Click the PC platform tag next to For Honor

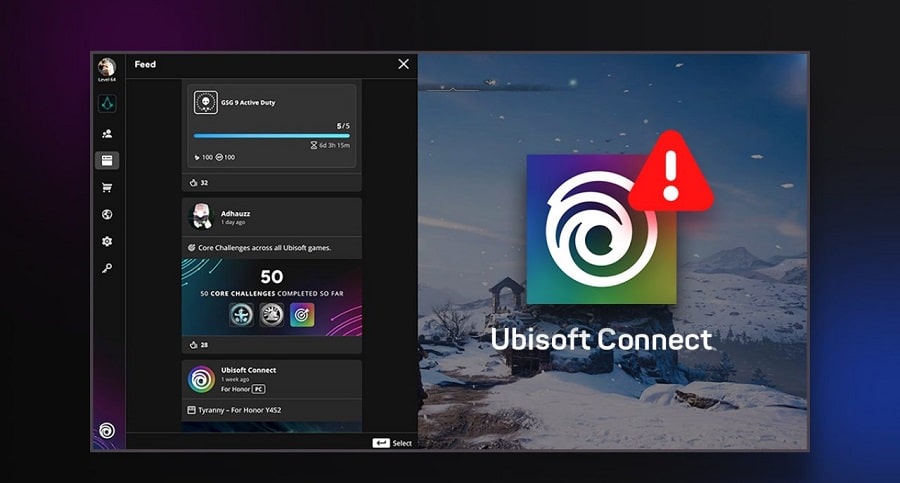tap(259, 389)
